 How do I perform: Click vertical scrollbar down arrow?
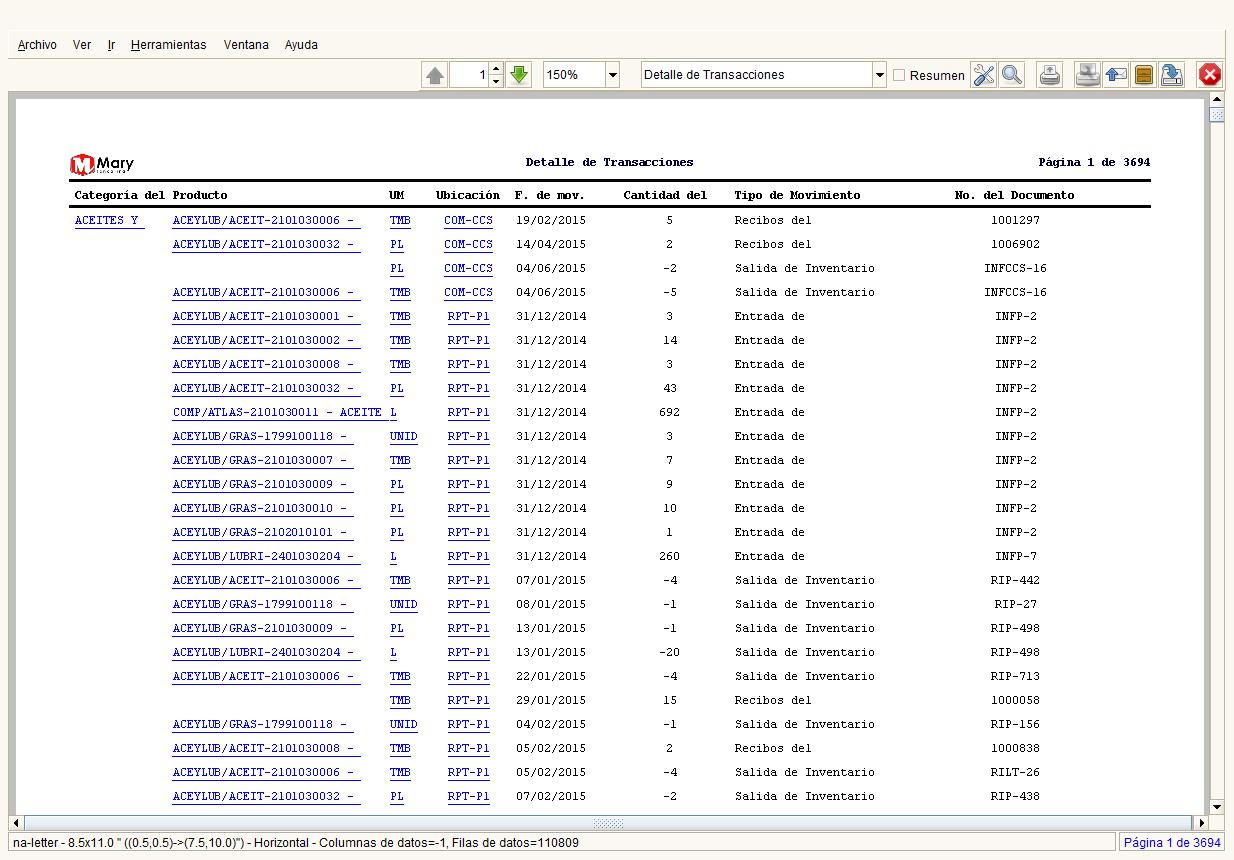click(x=1216, y=807)
